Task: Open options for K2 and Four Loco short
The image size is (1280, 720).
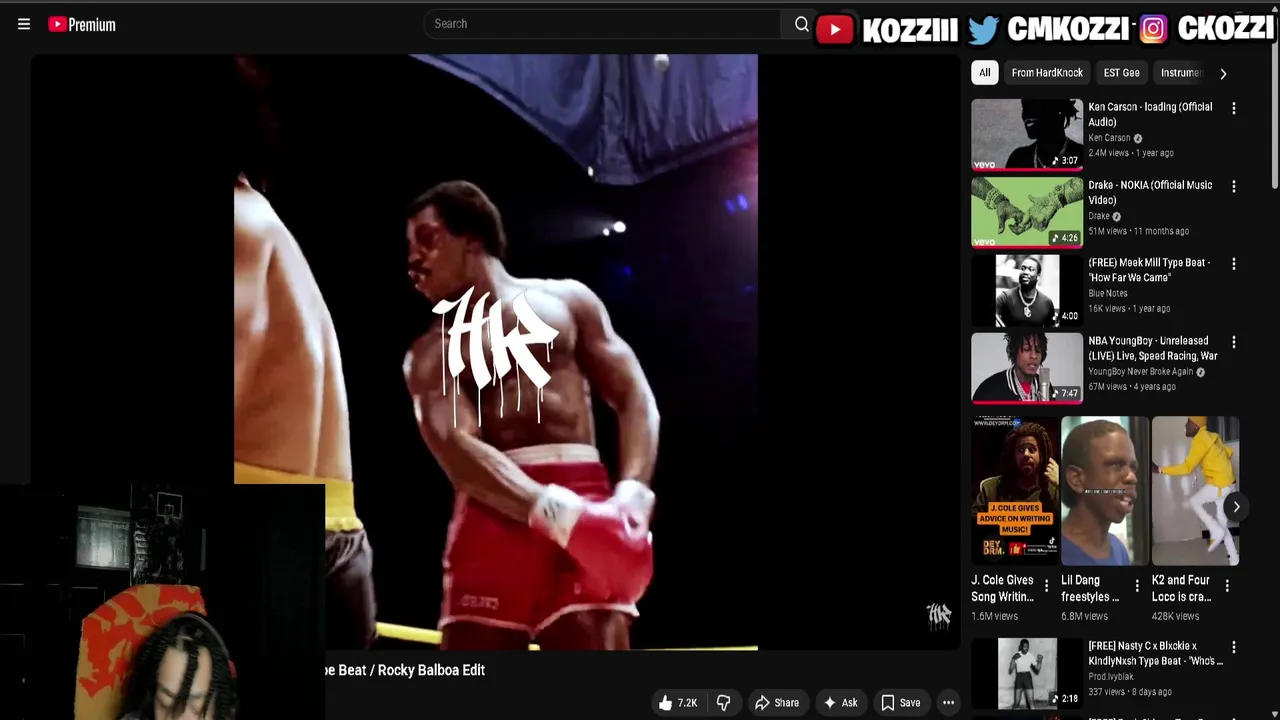Action: coord(1227,586)
